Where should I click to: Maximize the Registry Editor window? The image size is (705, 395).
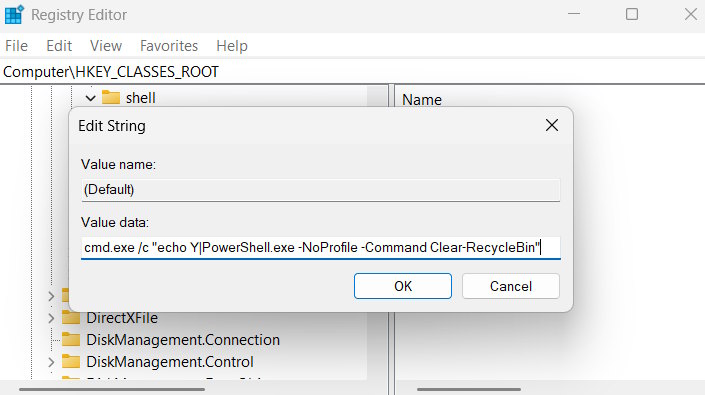(x=632, y=14)
